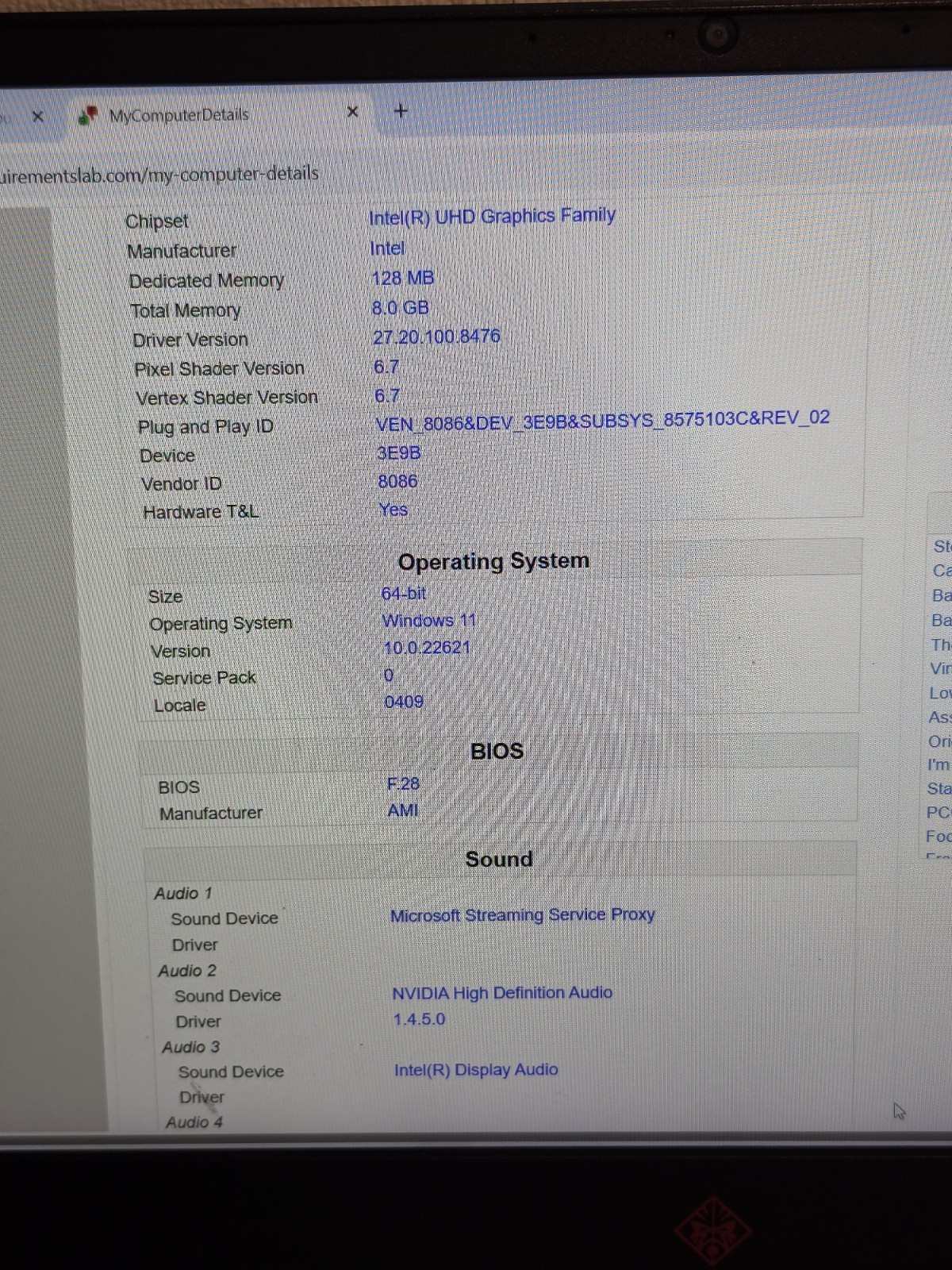Select the device value 3E9B

[399, 453]
